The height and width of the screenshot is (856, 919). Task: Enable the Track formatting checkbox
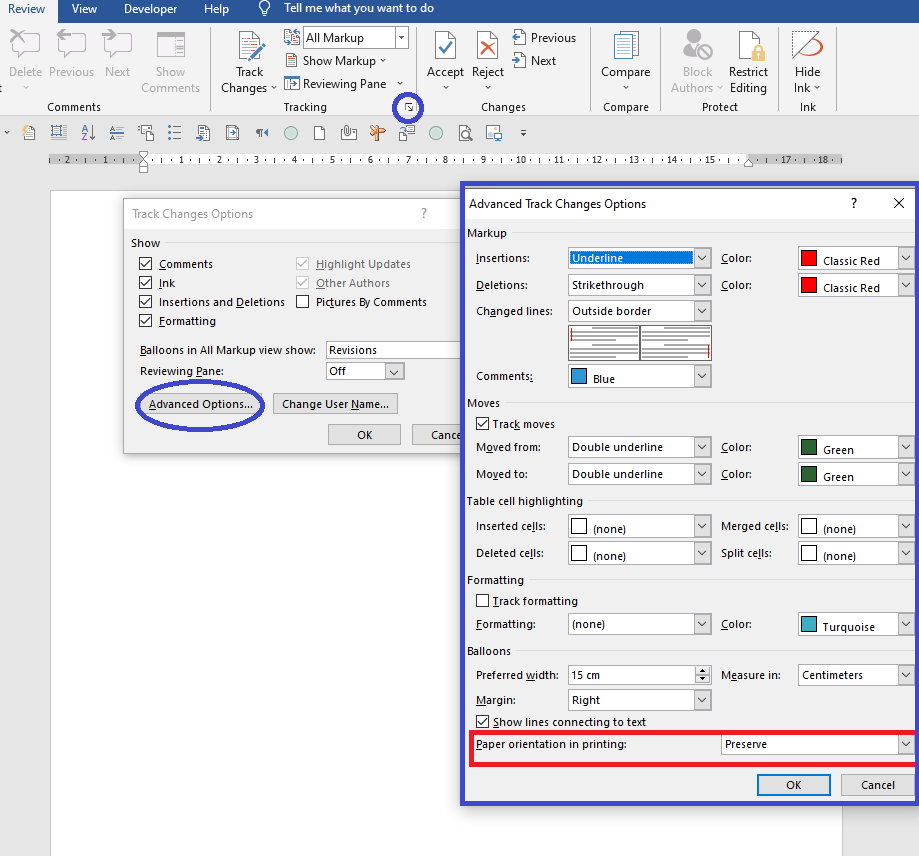[x=482, y=601]
